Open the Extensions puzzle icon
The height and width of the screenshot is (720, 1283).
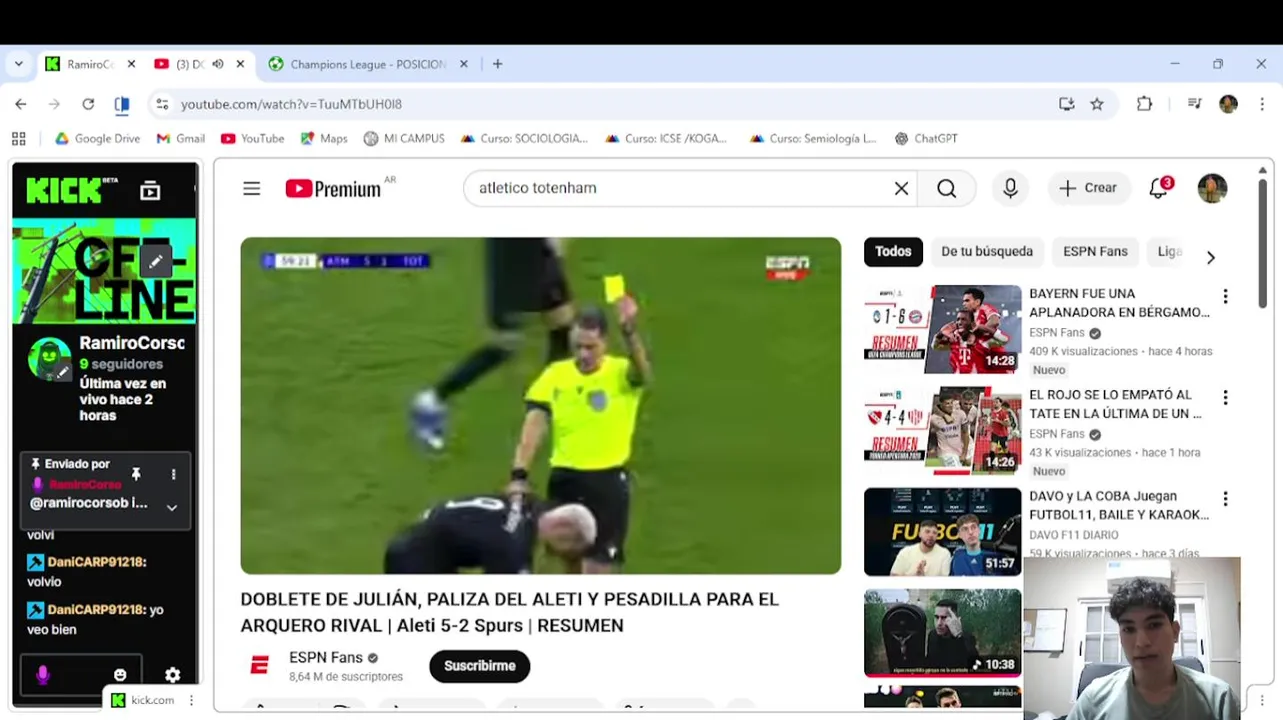[x=1145, y=104]
